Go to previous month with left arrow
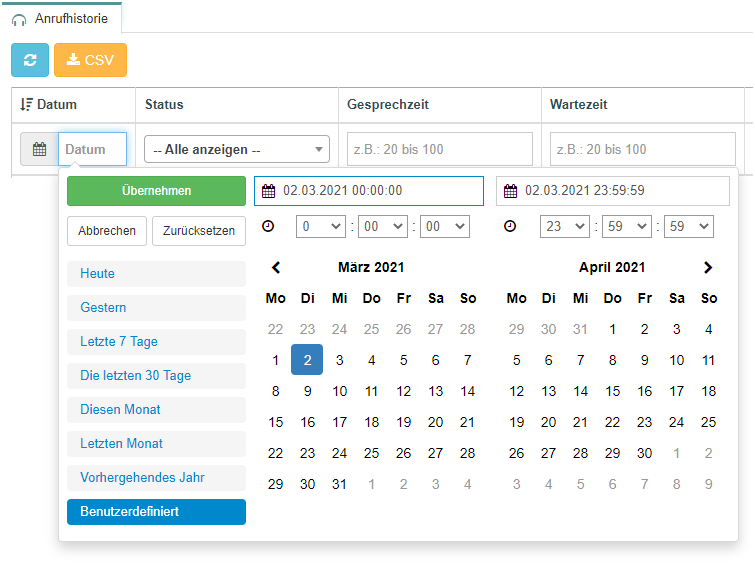Viewport: 755px width, 570px height. tap(276, 268)
